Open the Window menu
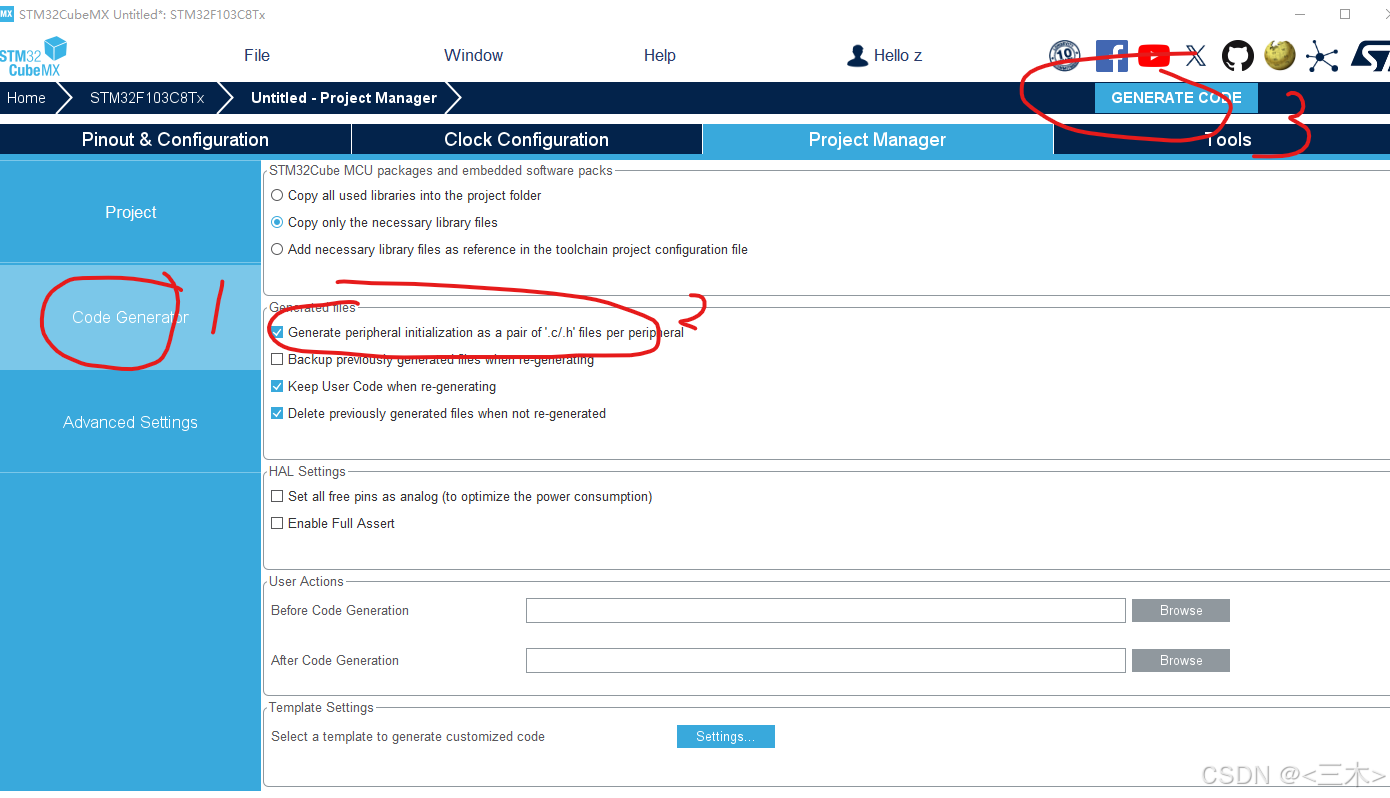1390x798 pixels. pos(474,56)
